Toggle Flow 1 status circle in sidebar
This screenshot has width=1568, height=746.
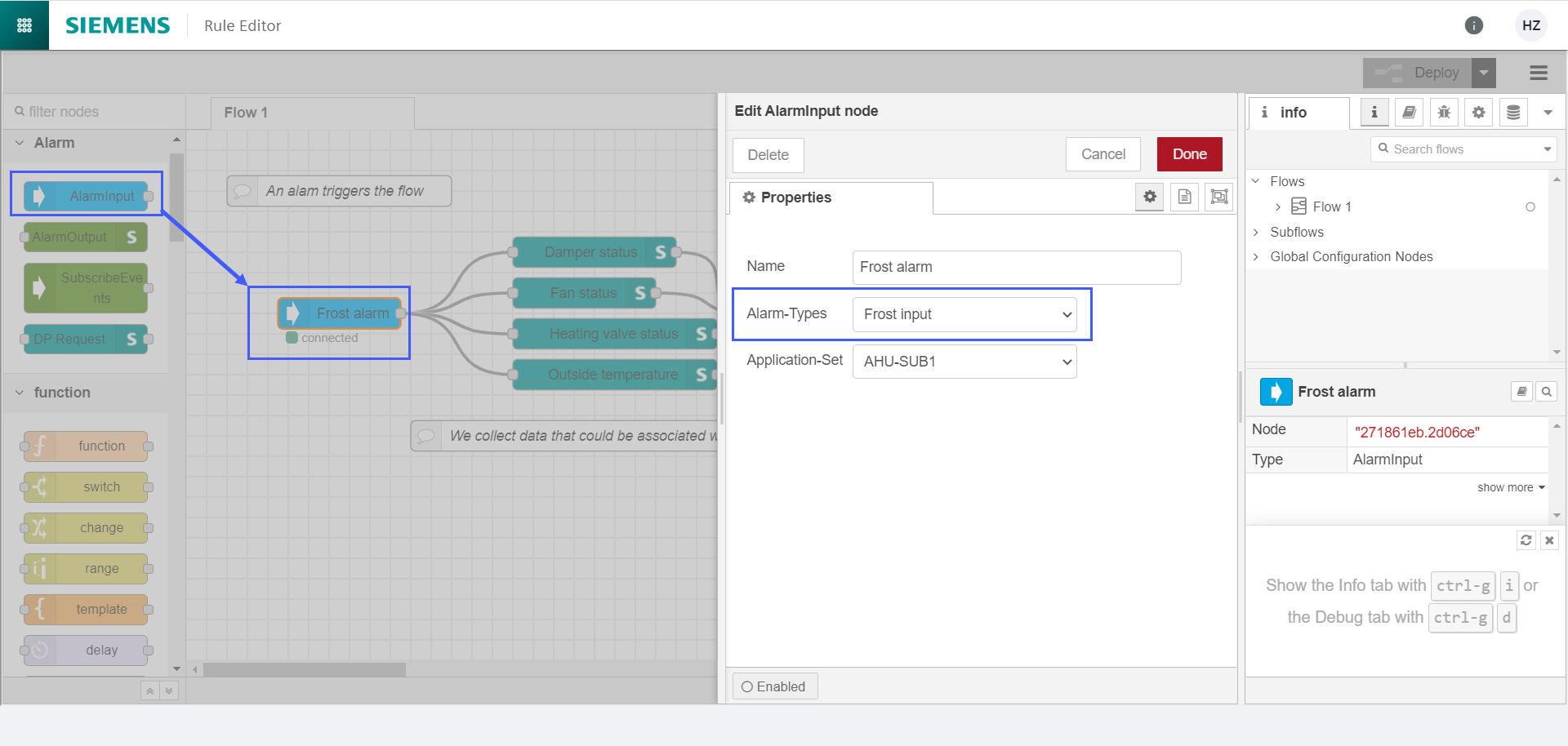click(x=1530, y=207)
